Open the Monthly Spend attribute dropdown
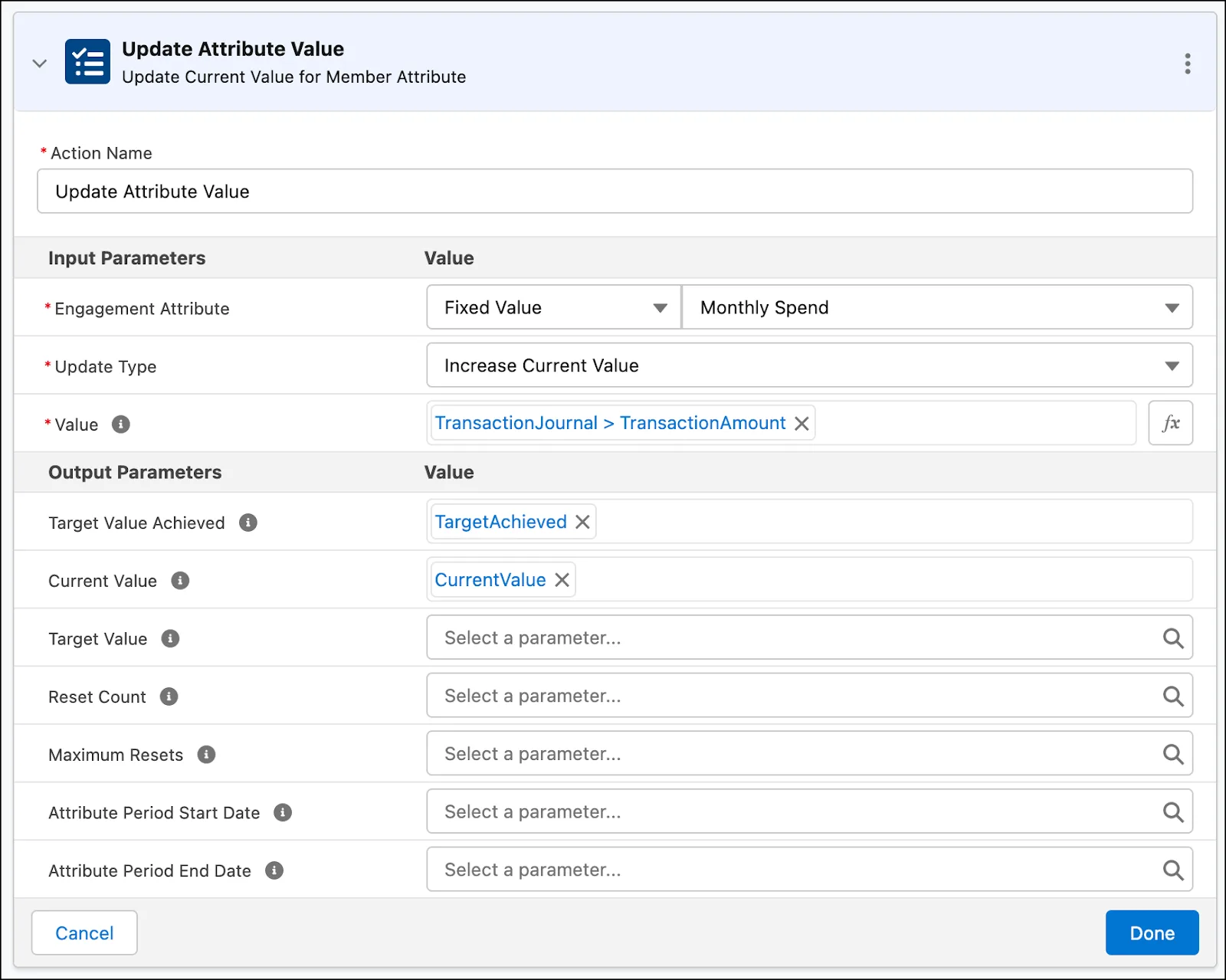 tap(937, 307)
